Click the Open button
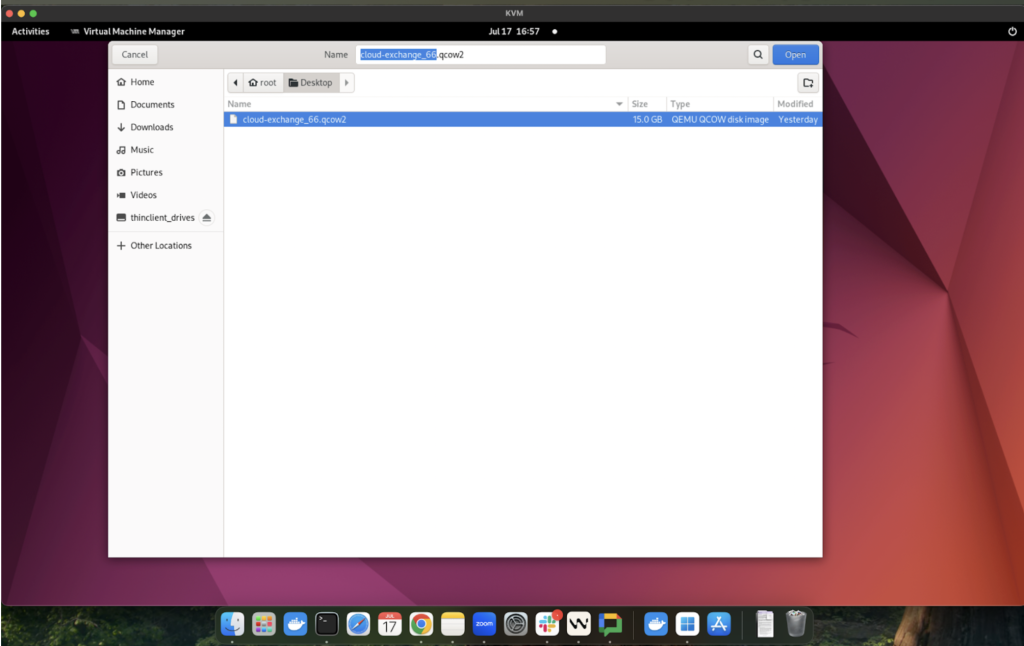 795,55
